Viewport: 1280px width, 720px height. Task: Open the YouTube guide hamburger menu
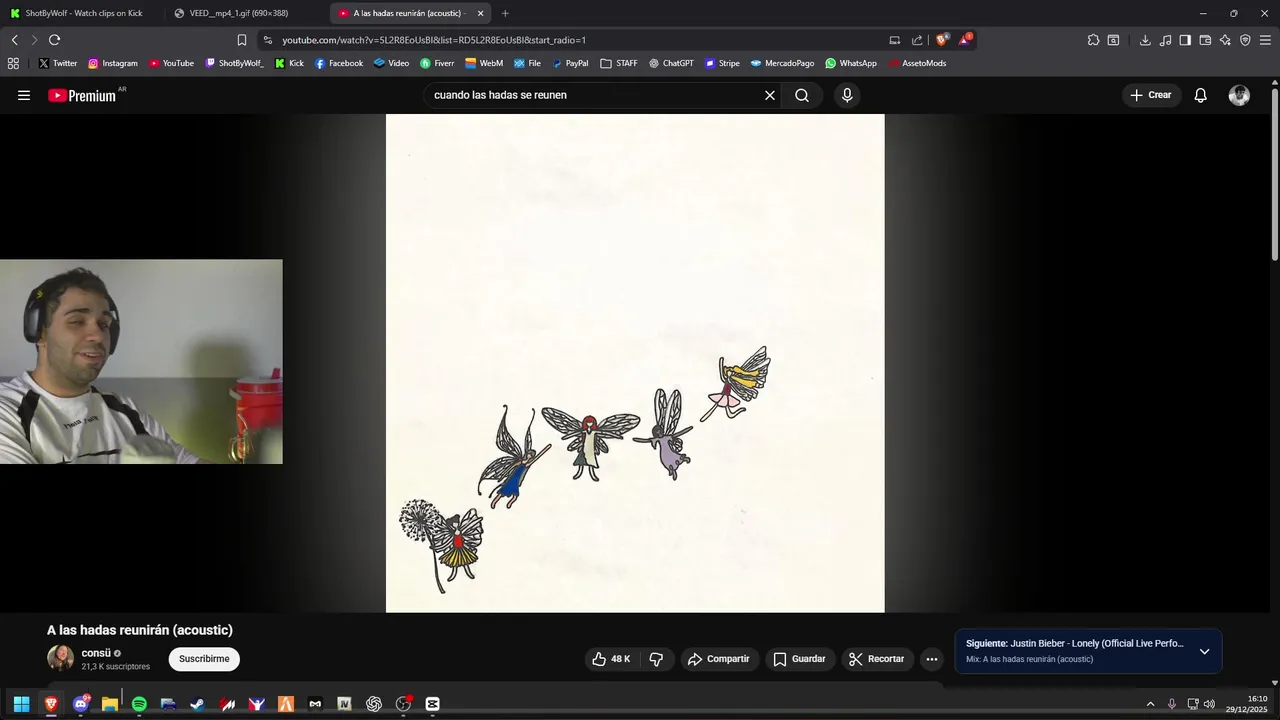pyautogui.click(x=24, y=95)
